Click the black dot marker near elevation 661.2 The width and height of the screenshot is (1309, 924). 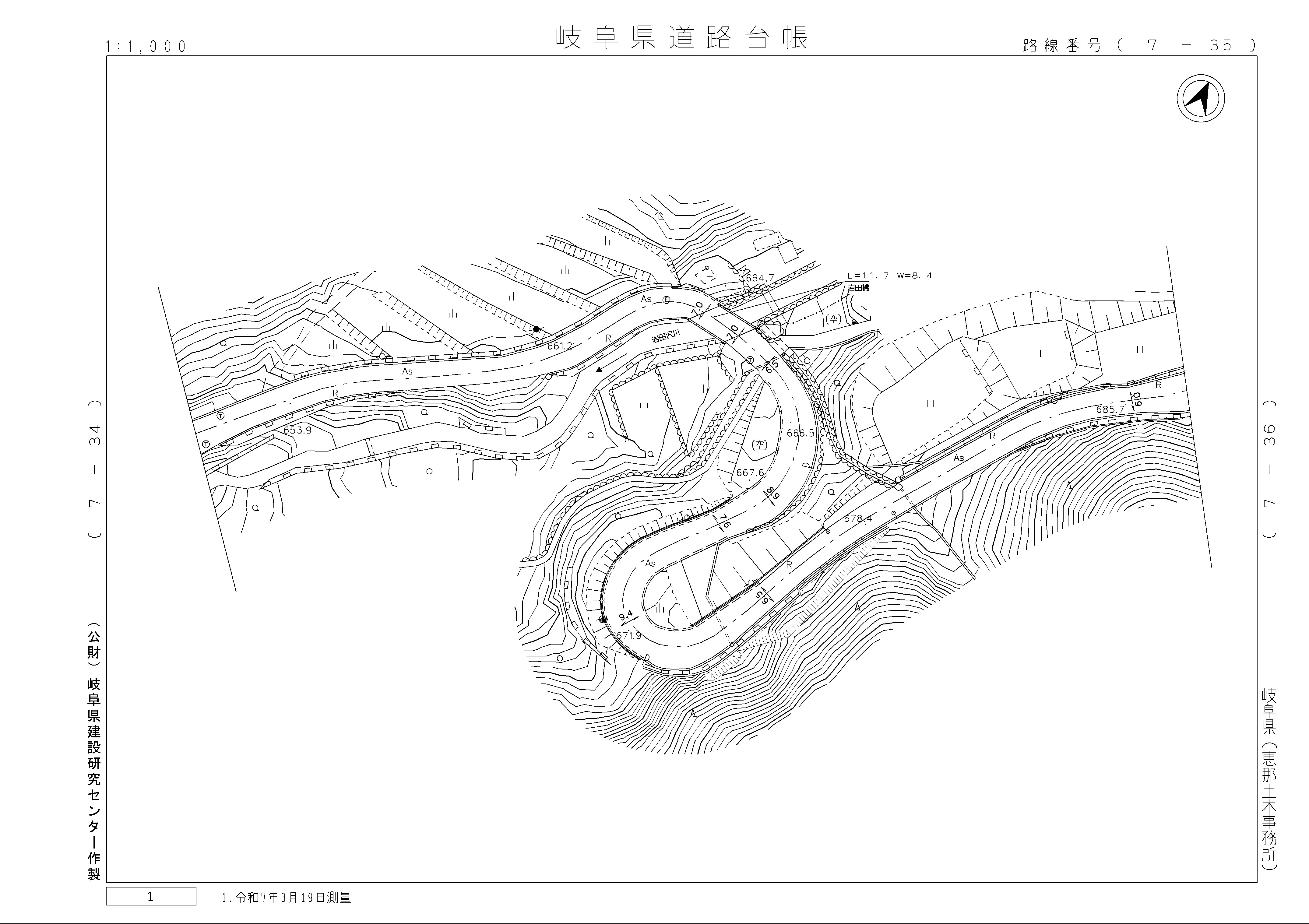pyautogui.click(x=536, y=329)
